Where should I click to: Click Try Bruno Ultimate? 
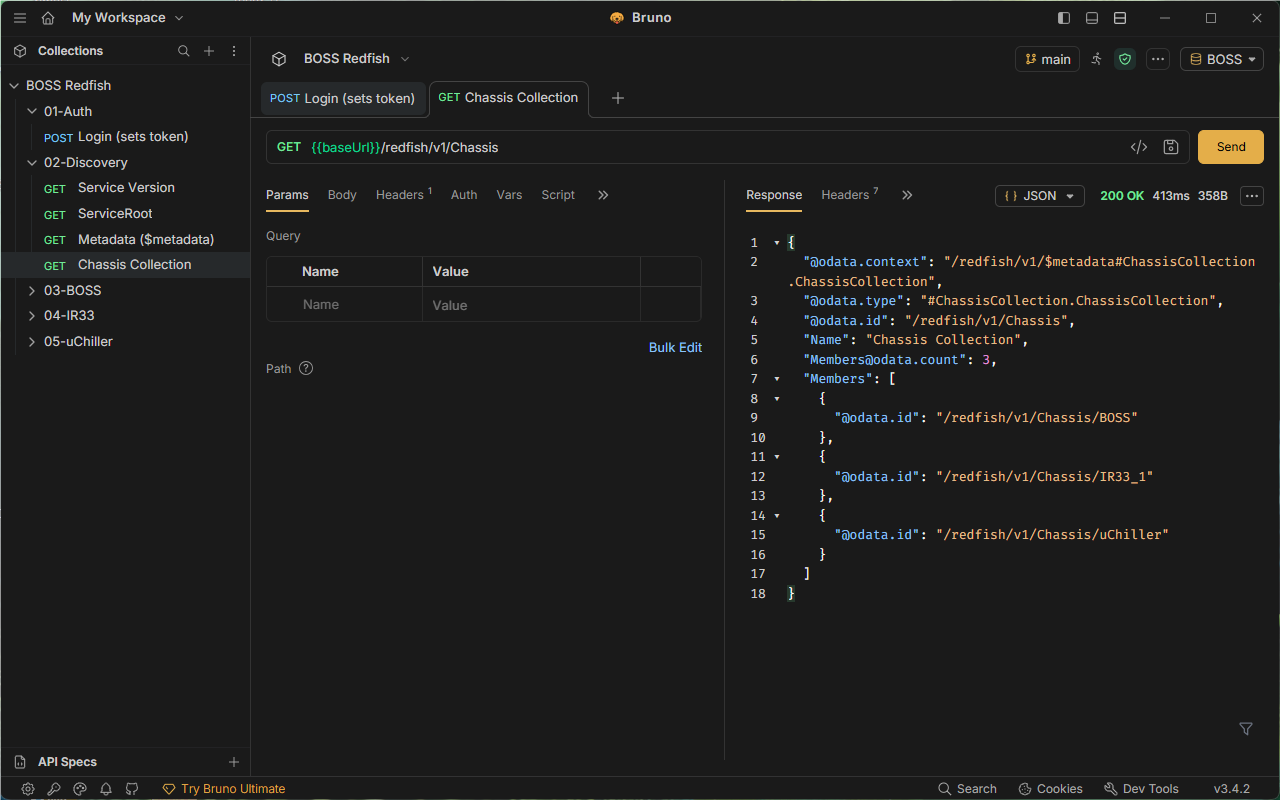224,789
